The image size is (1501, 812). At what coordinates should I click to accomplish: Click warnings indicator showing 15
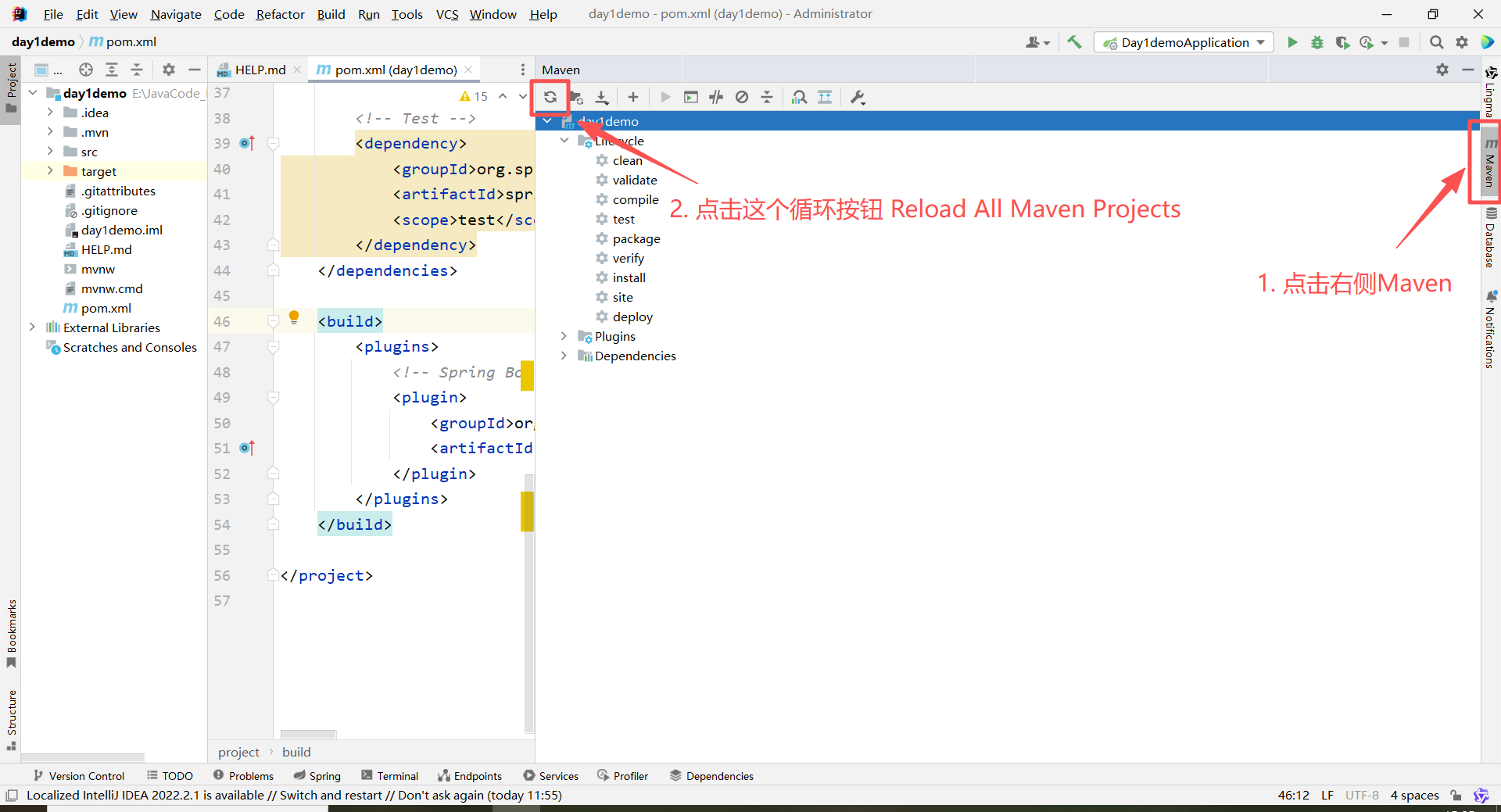[x=474, y=96]
